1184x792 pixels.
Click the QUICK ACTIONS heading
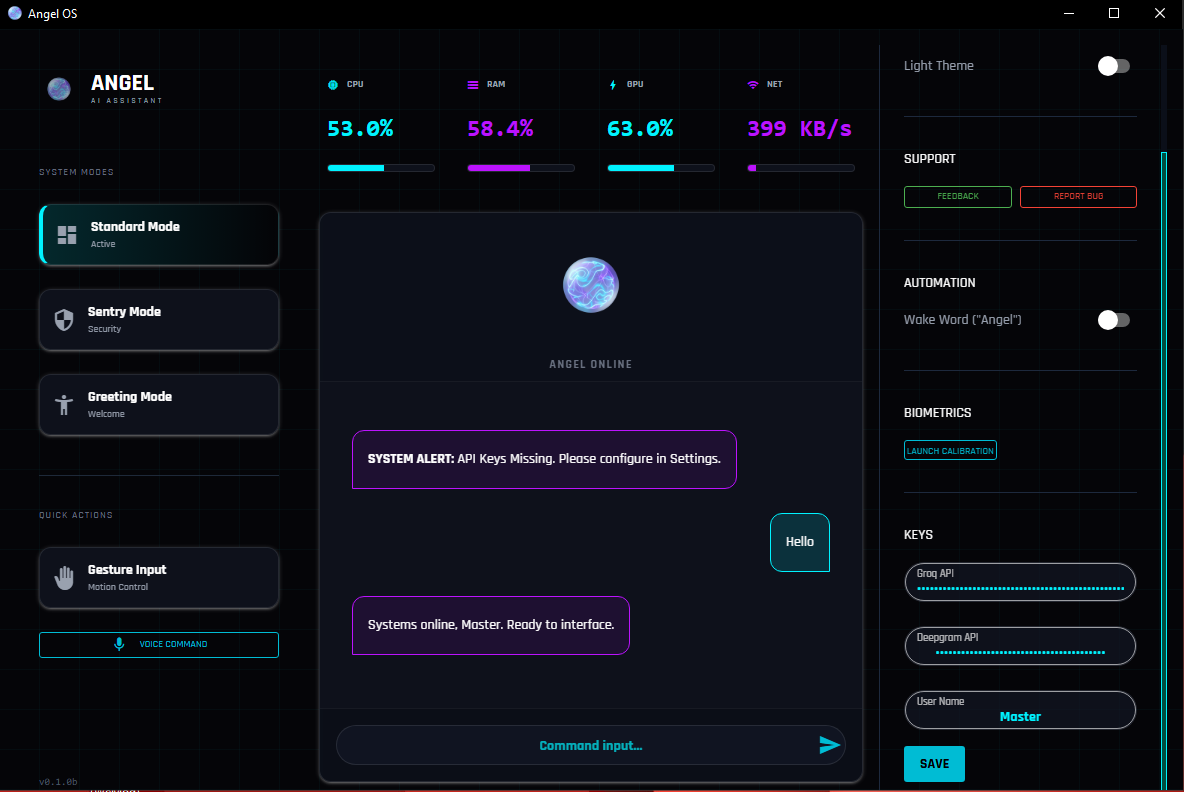tap(76, 515)
